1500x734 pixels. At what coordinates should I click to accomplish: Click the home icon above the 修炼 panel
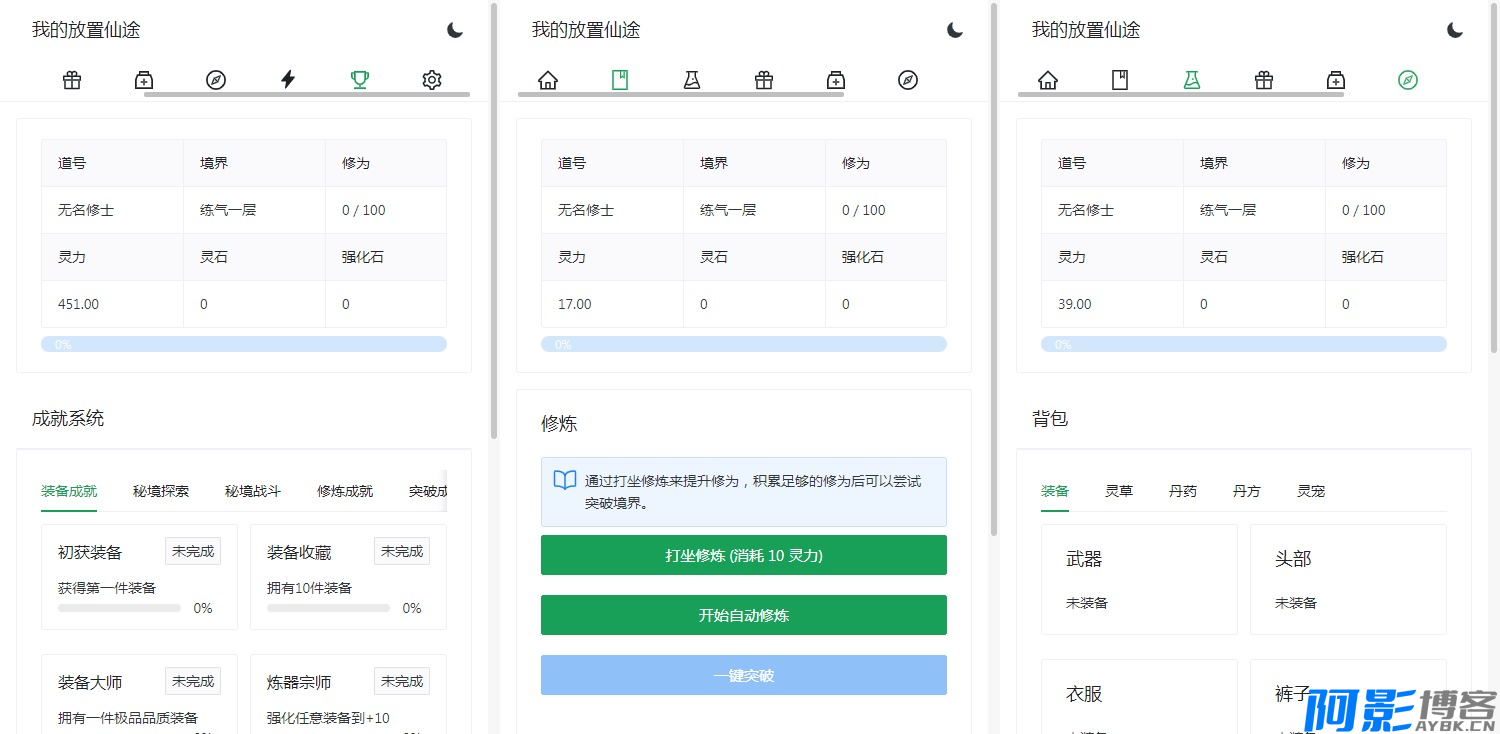coord(548,80)
